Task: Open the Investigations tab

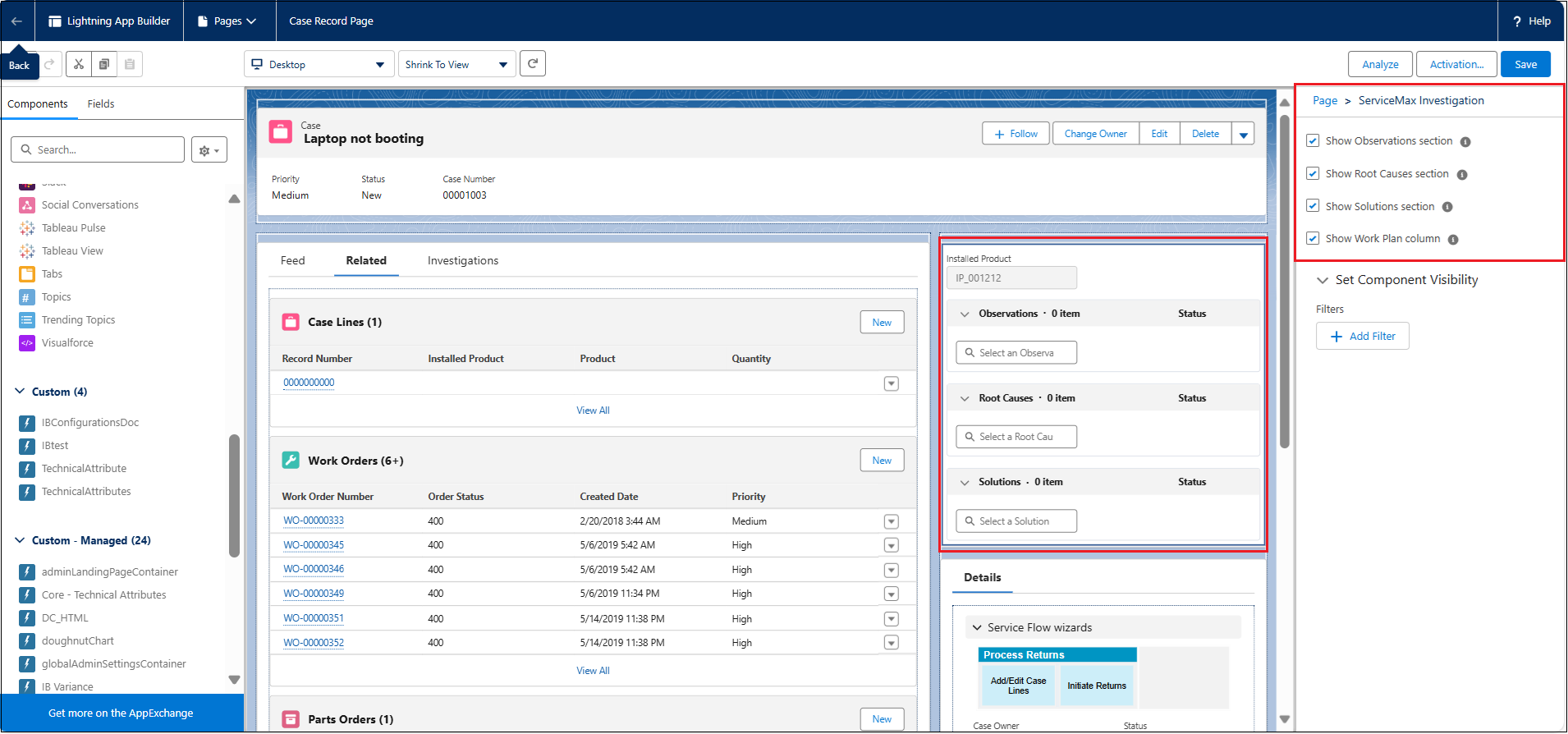Action: 463,260
